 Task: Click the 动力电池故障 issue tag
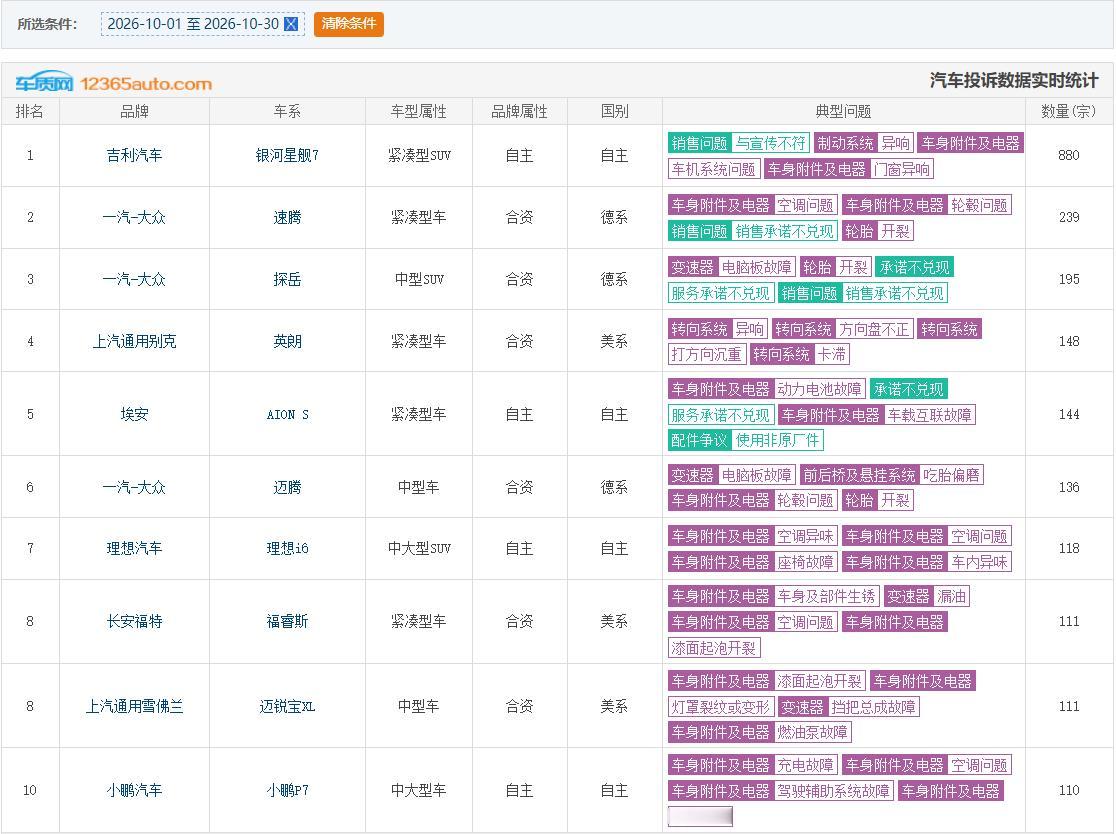click(819, 389)
